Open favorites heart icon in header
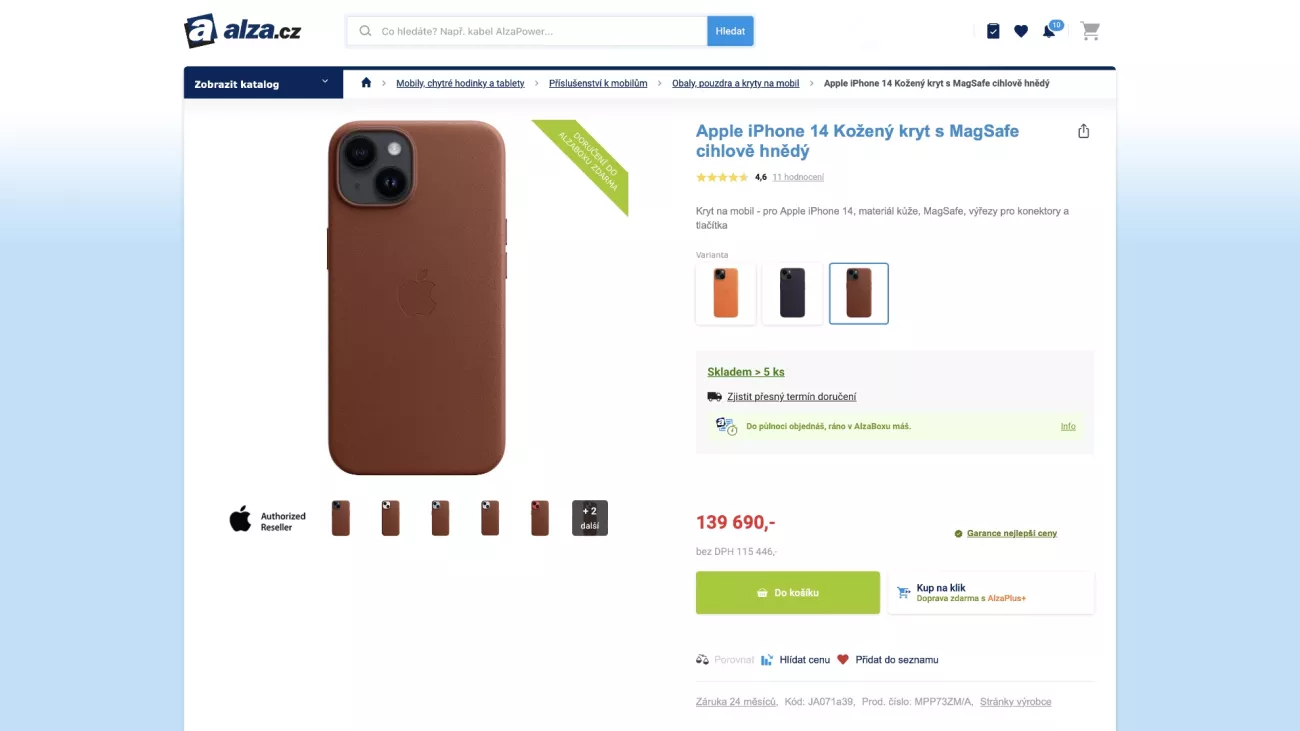The height and width of the screenshot is (731, 1300). (1021, 31)
